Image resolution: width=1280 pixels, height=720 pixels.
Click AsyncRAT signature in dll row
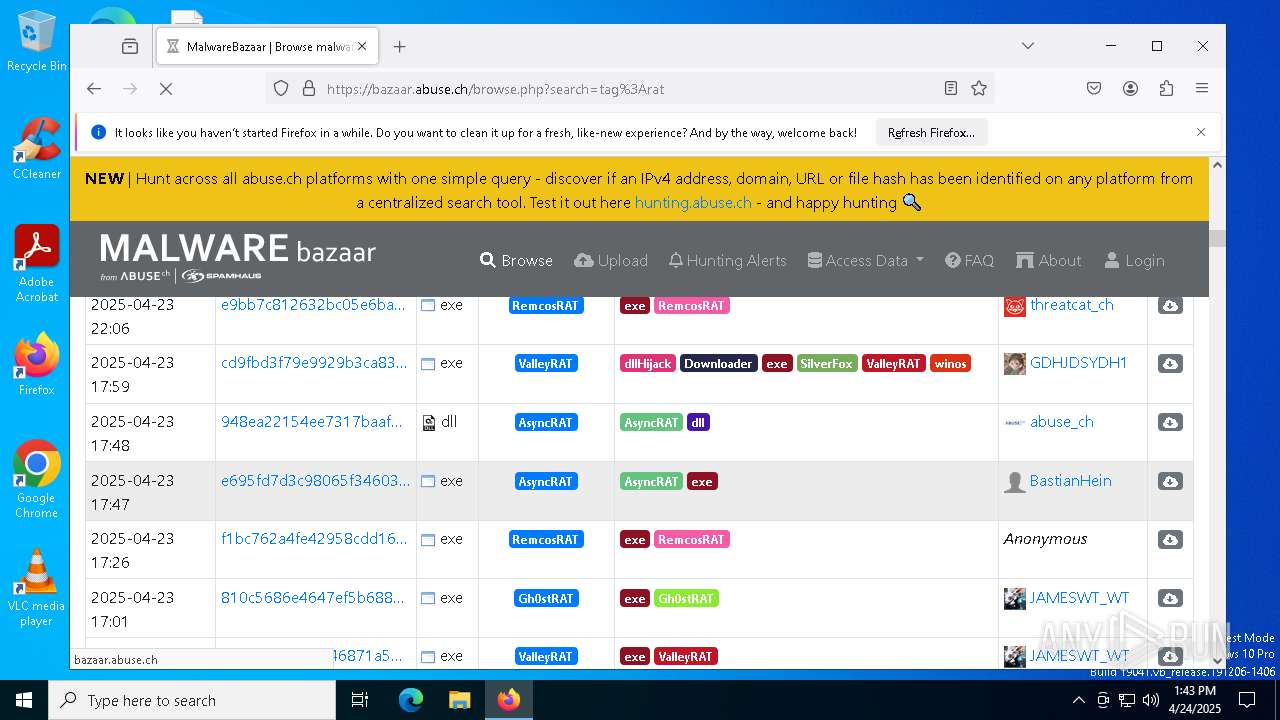(545, 423)
